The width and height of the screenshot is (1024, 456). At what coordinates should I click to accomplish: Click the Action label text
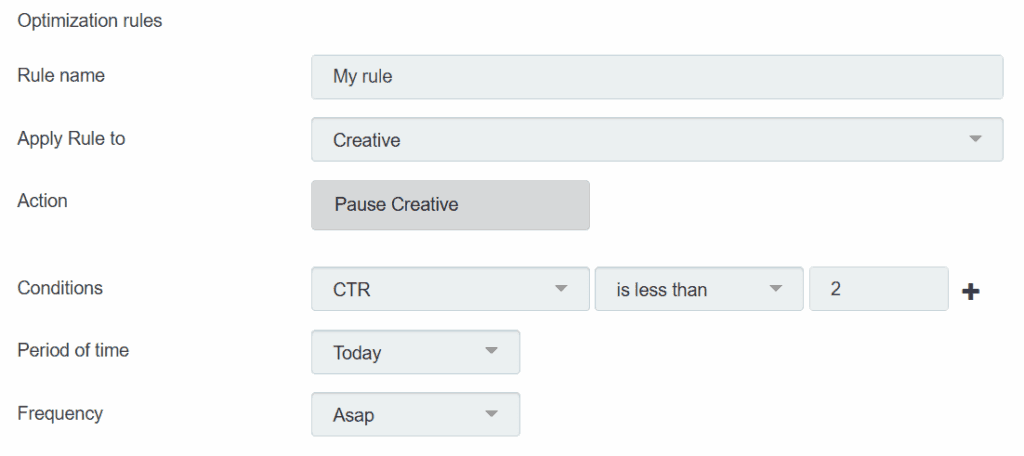point(43,201)
